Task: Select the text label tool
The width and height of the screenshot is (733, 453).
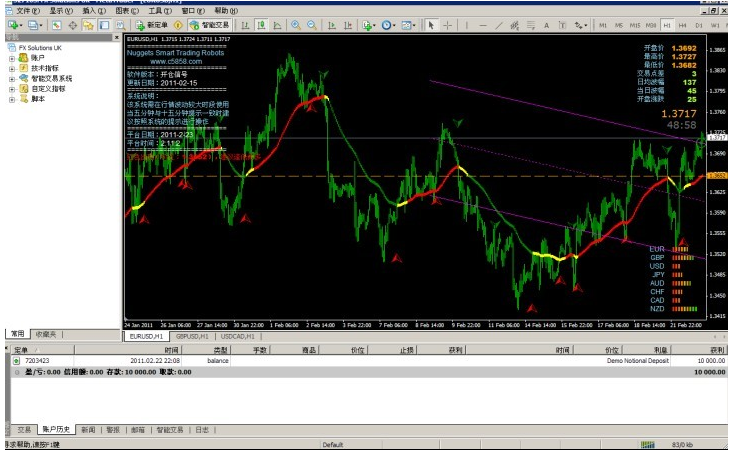Action: (x=562, y=25)
